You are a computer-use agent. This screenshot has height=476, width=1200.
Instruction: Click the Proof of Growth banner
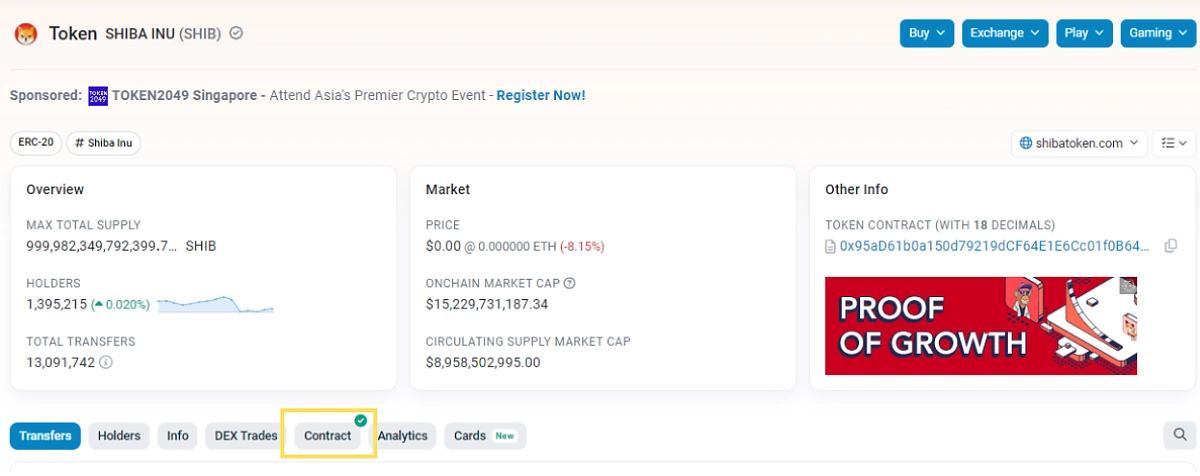pos(981,326)
